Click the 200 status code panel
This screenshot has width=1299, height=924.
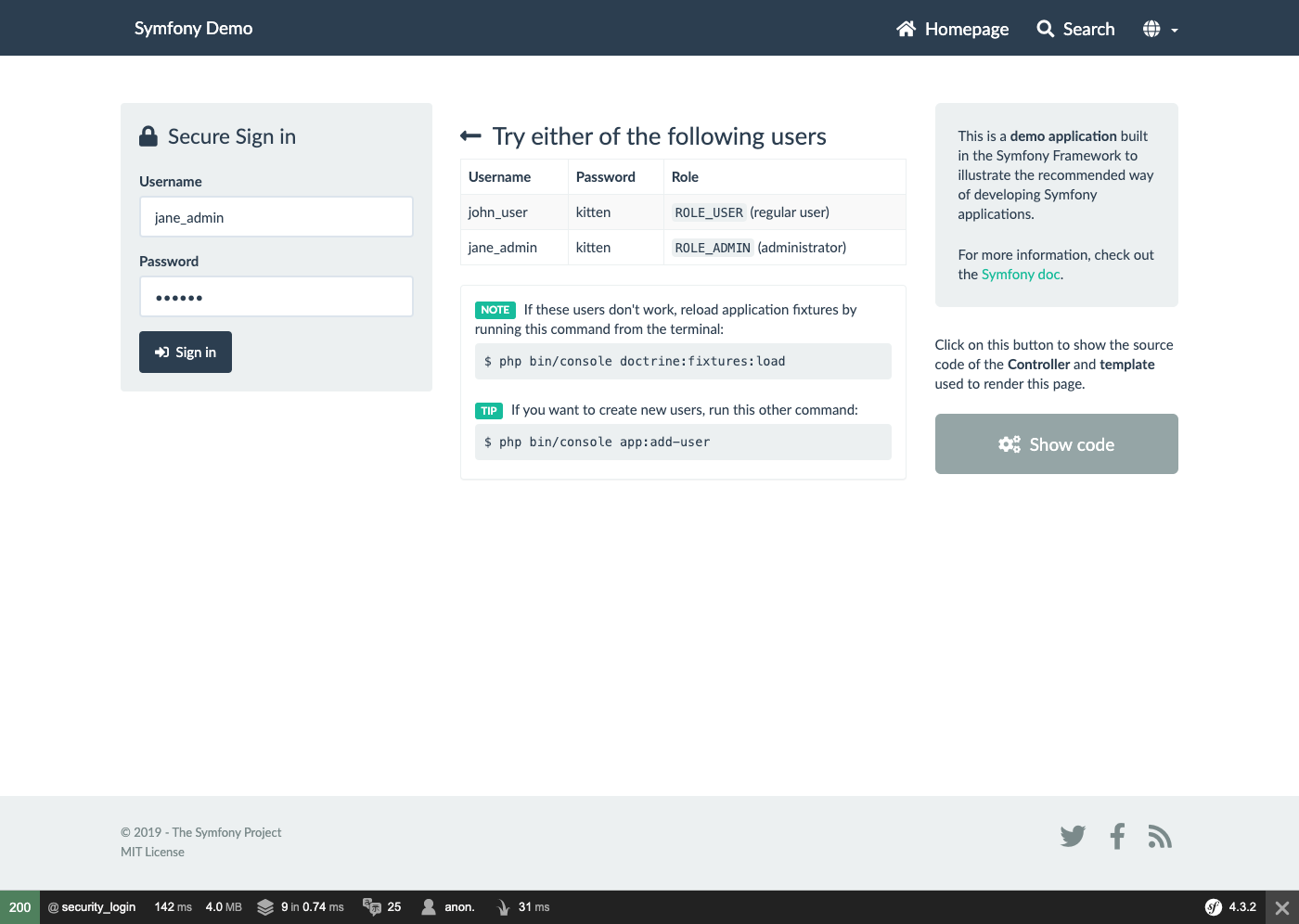pos(19,907)
